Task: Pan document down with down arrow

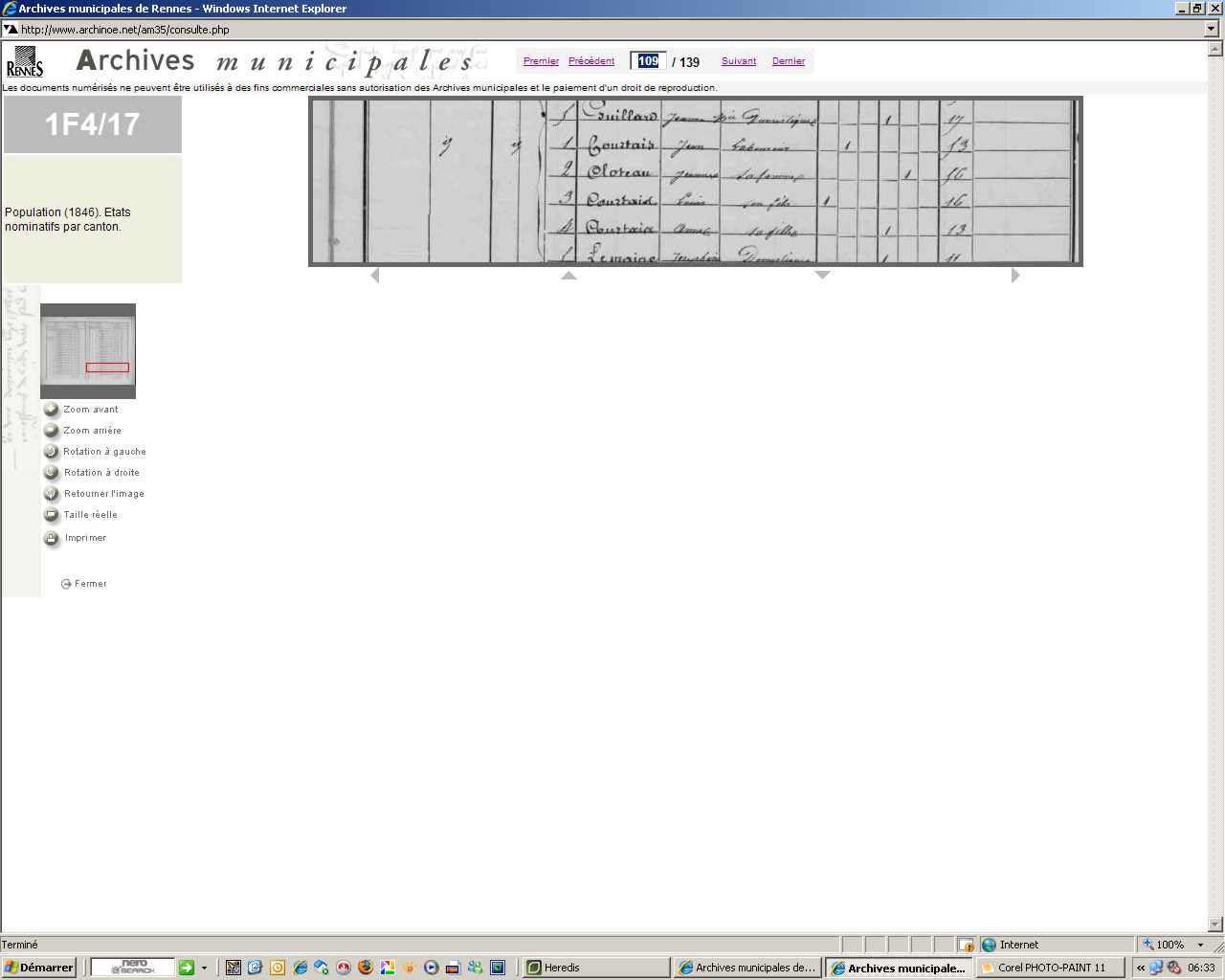Action: coord(822,276)
